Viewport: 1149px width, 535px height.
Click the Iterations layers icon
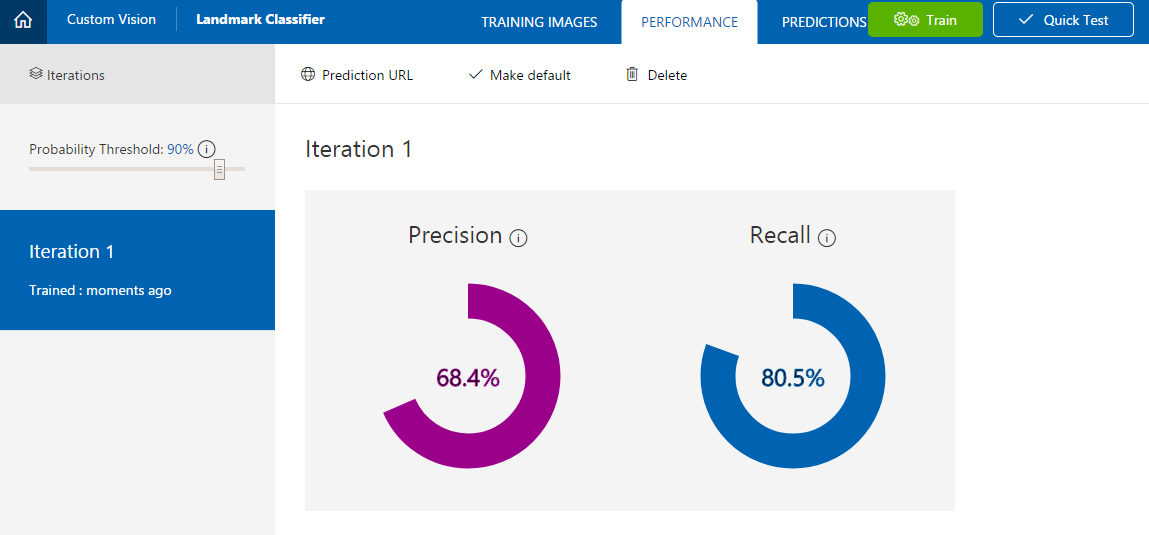pyautogui.click(x=36, y=74)
